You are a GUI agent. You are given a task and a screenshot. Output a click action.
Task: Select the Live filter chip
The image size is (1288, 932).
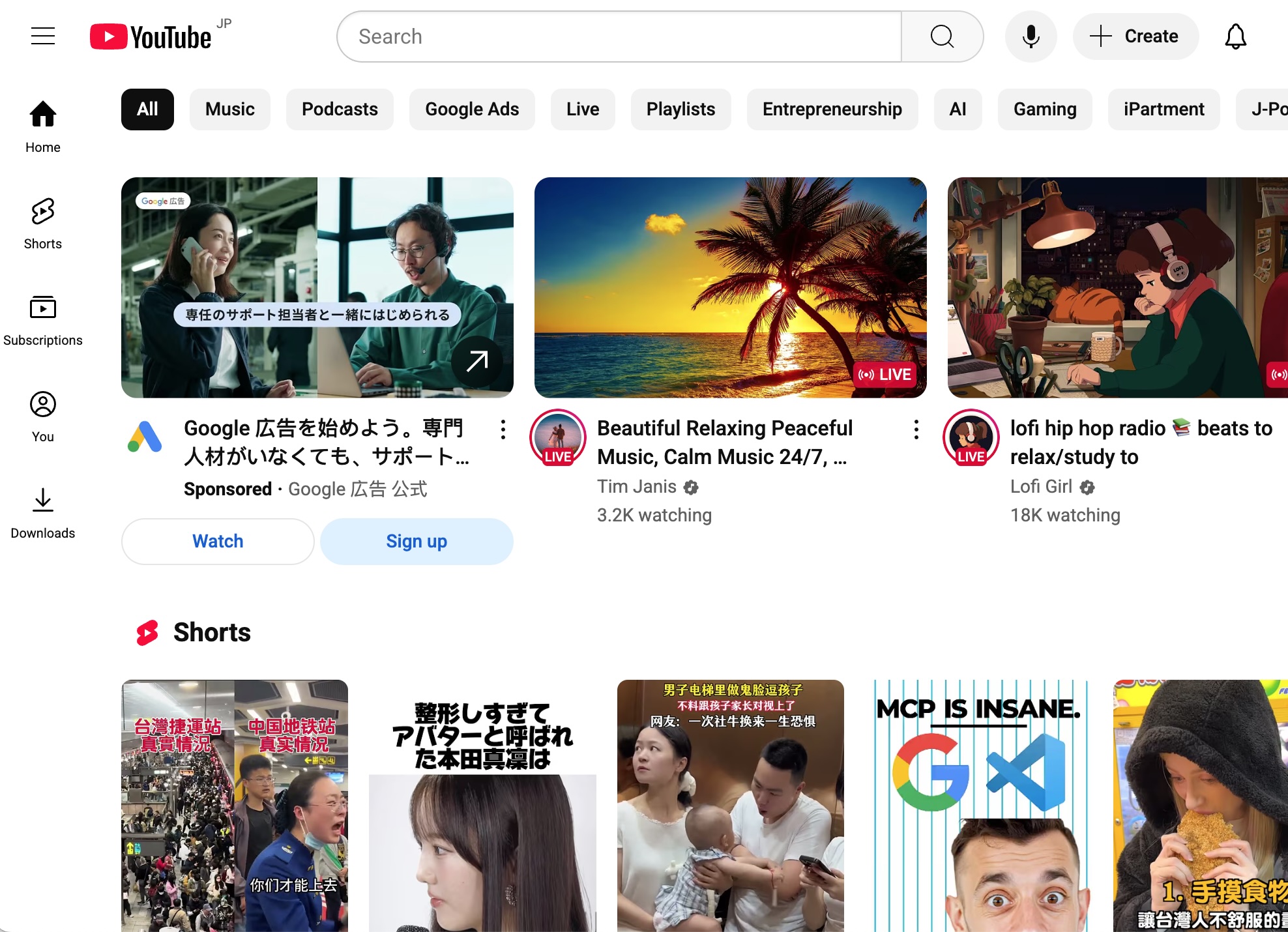[x=583, y=109]
